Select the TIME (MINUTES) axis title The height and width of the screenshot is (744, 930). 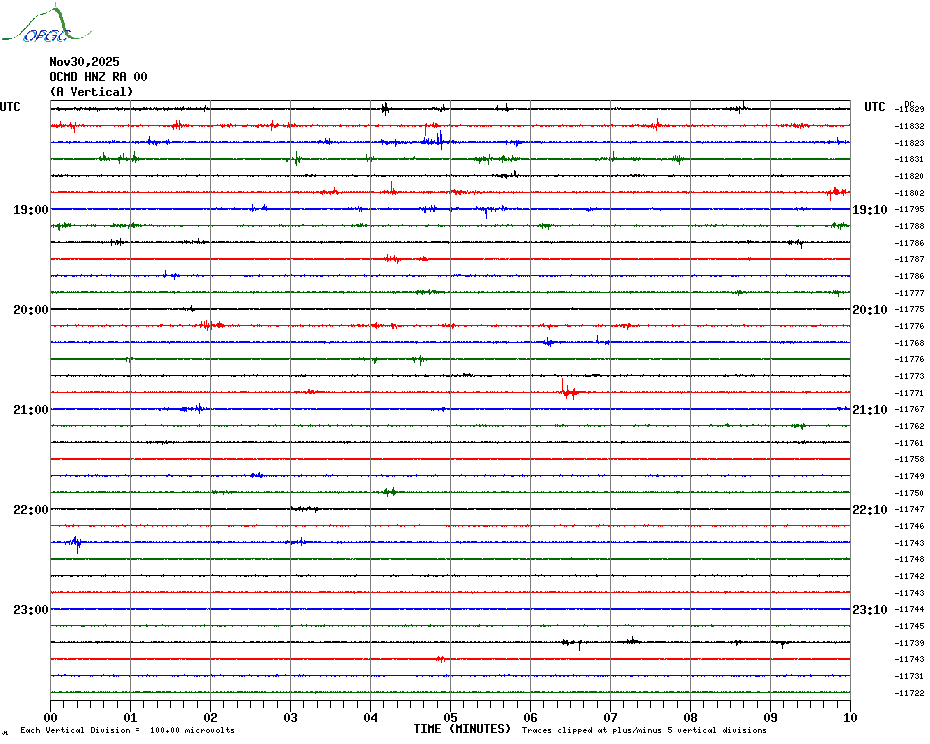point(462,729)
